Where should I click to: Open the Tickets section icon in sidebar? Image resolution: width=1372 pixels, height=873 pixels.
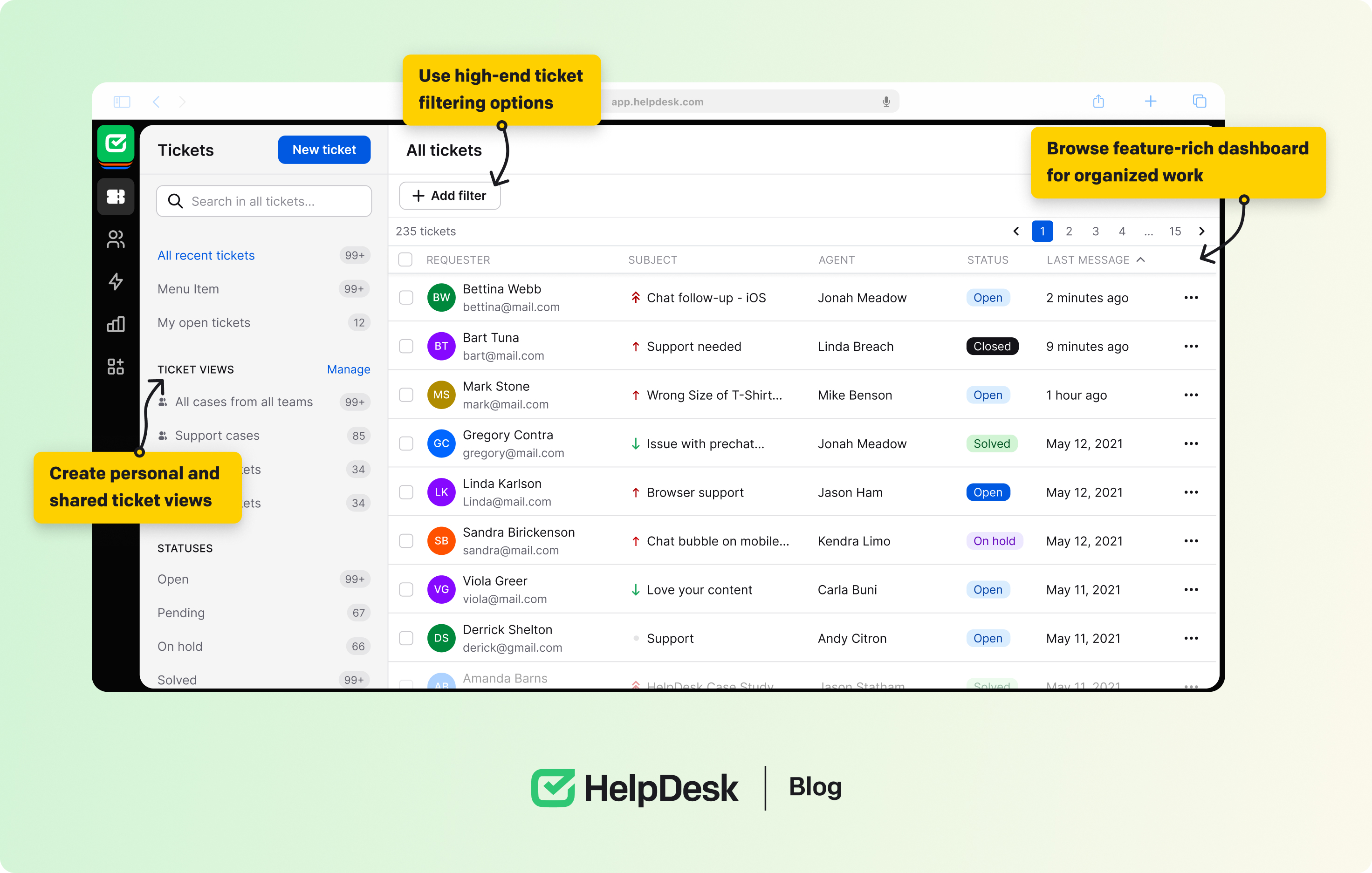116,197
